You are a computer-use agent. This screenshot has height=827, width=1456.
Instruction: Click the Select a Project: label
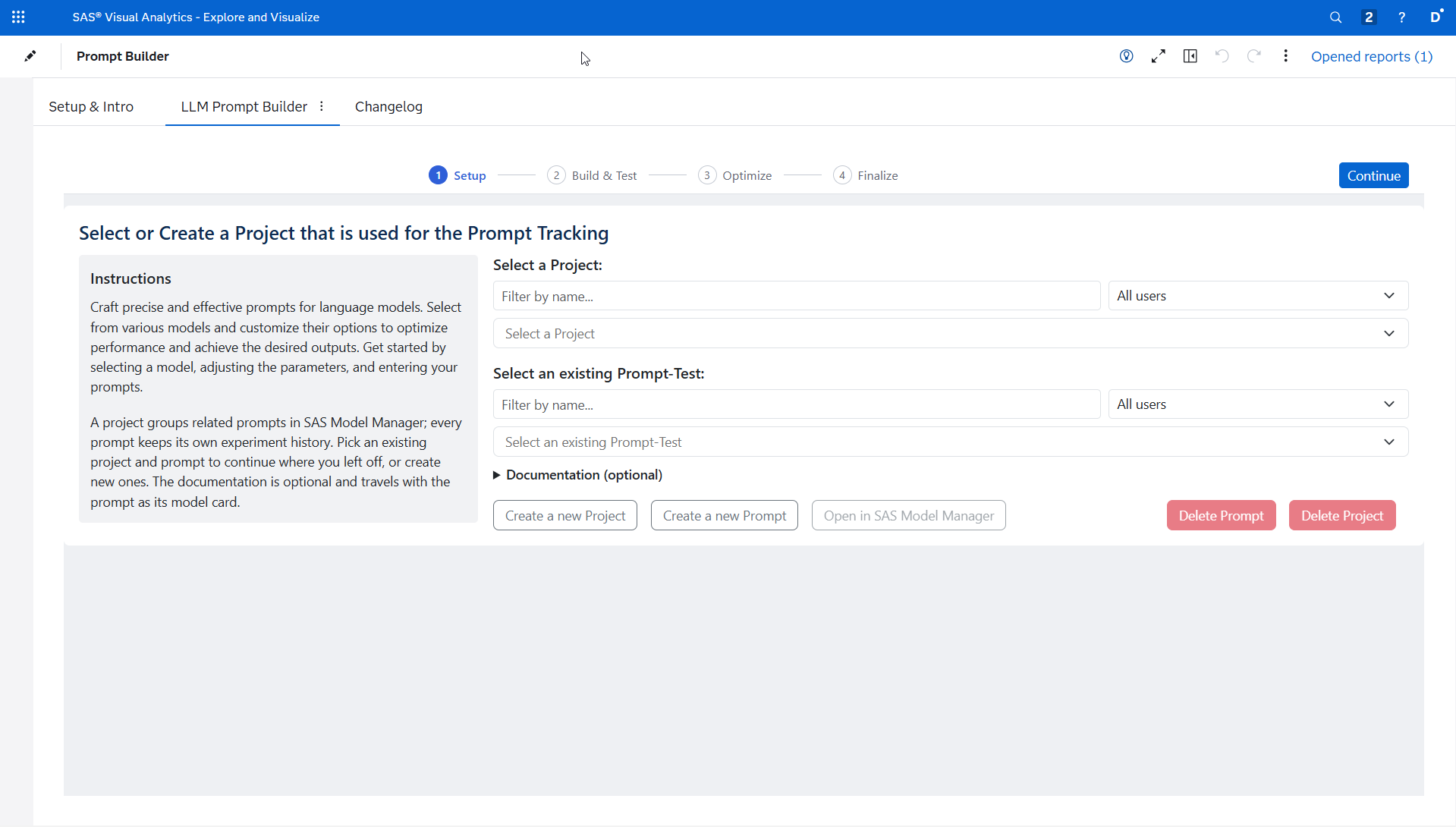(548, 265)
